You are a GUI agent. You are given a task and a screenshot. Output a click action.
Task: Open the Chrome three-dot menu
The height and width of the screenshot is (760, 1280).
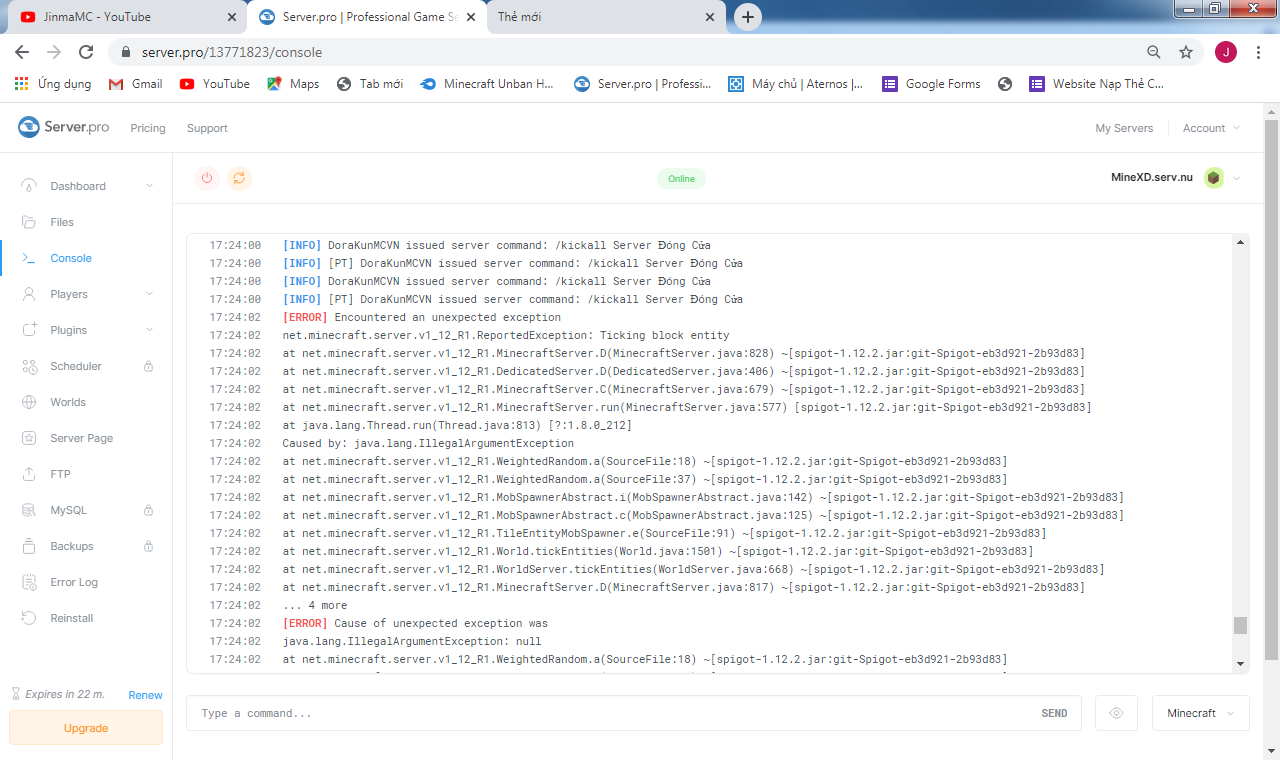pos(1258,52)
